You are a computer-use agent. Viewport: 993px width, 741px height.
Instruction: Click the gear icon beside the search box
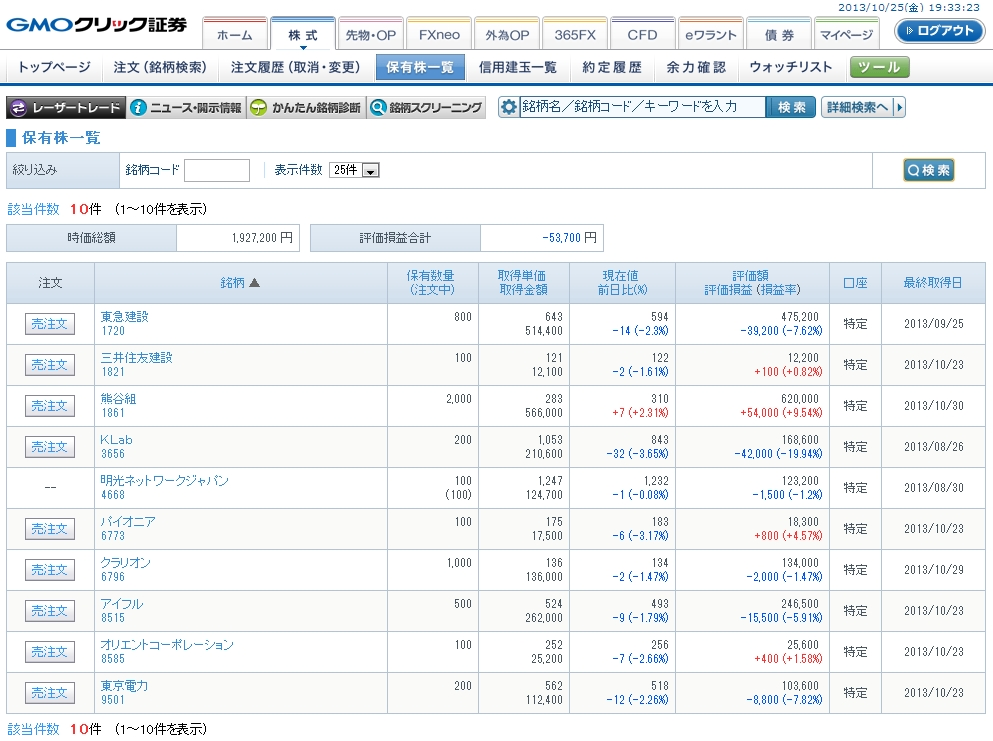click(x=509, y=107)
